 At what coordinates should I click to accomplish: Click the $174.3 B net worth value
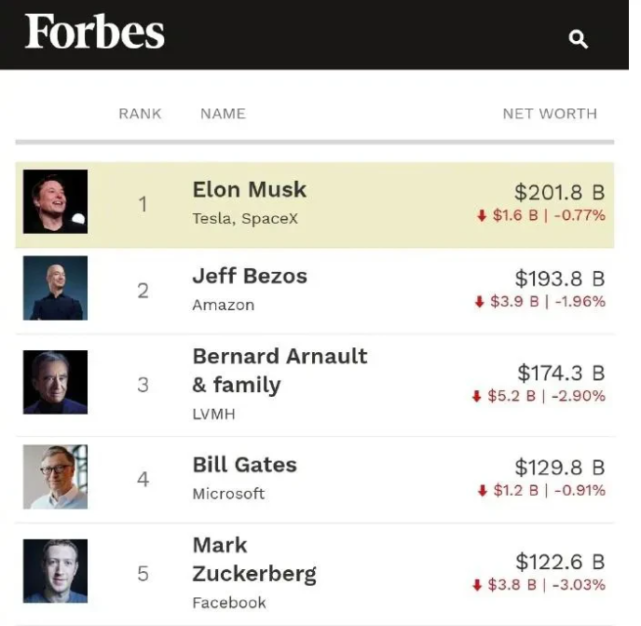click(x=560, y=373)
